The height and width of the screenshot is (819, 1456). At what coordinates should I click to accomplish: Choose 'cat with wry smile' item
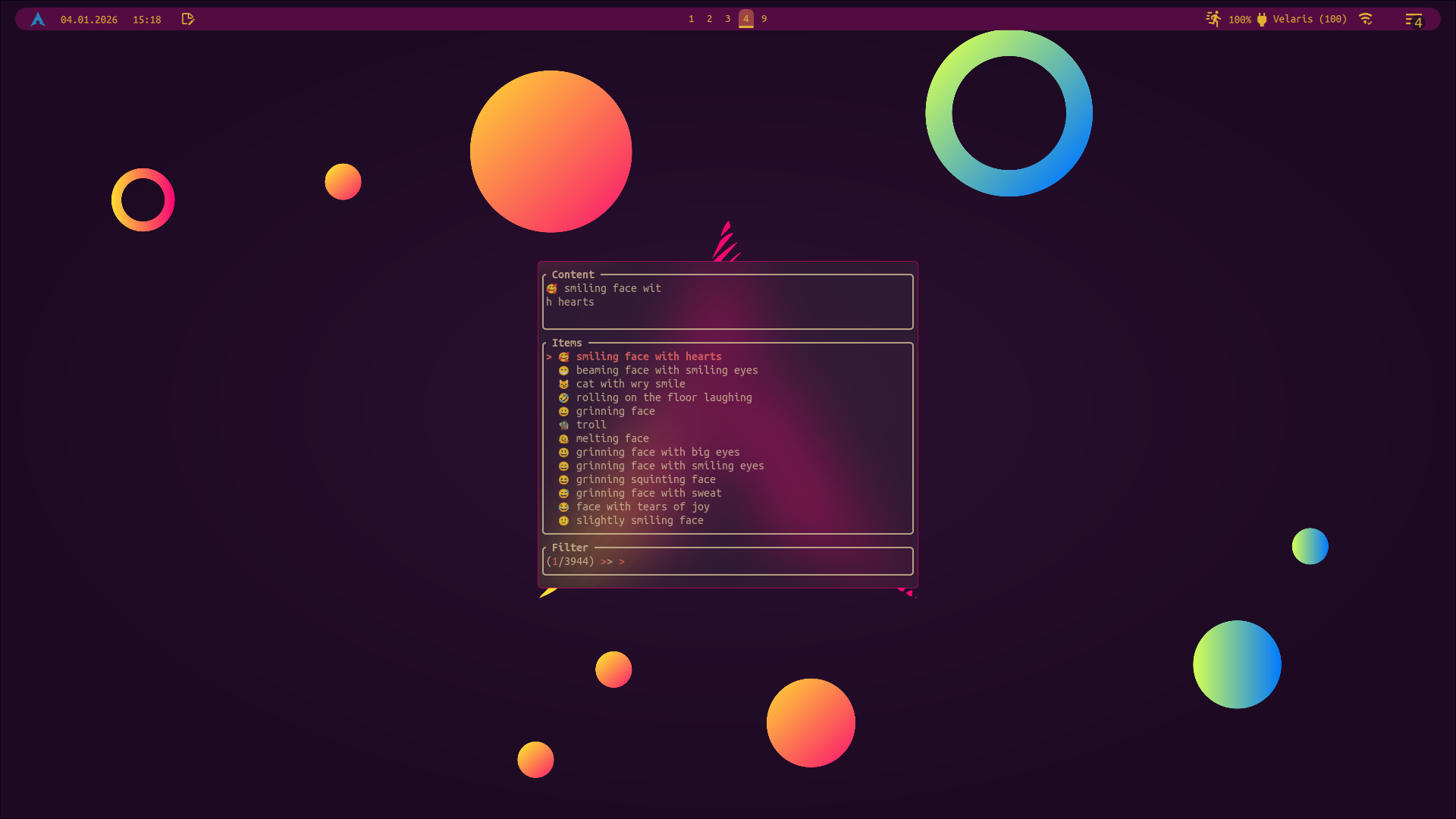click(629, 384)
